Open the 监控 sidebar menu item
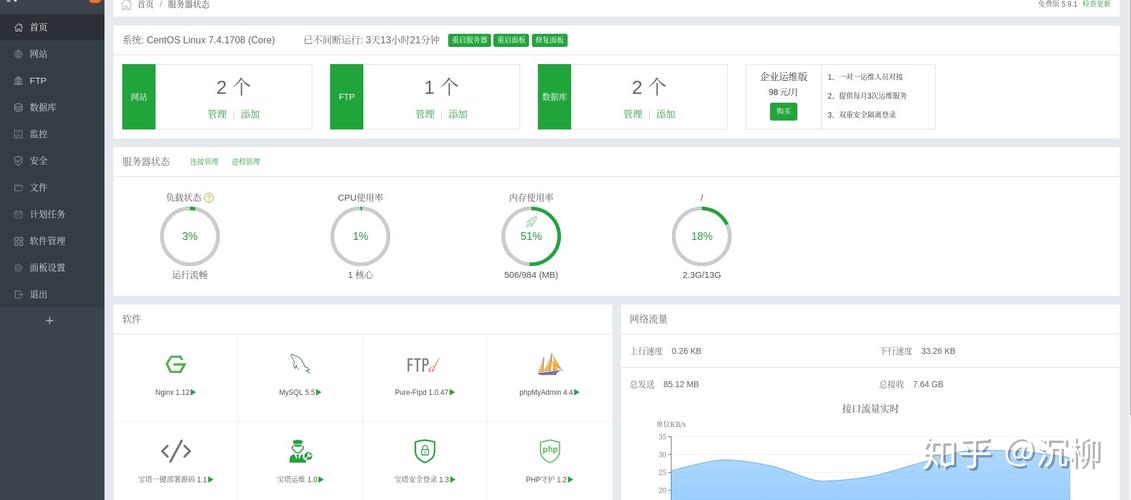 pyautogui.click(x=52, y=134)
